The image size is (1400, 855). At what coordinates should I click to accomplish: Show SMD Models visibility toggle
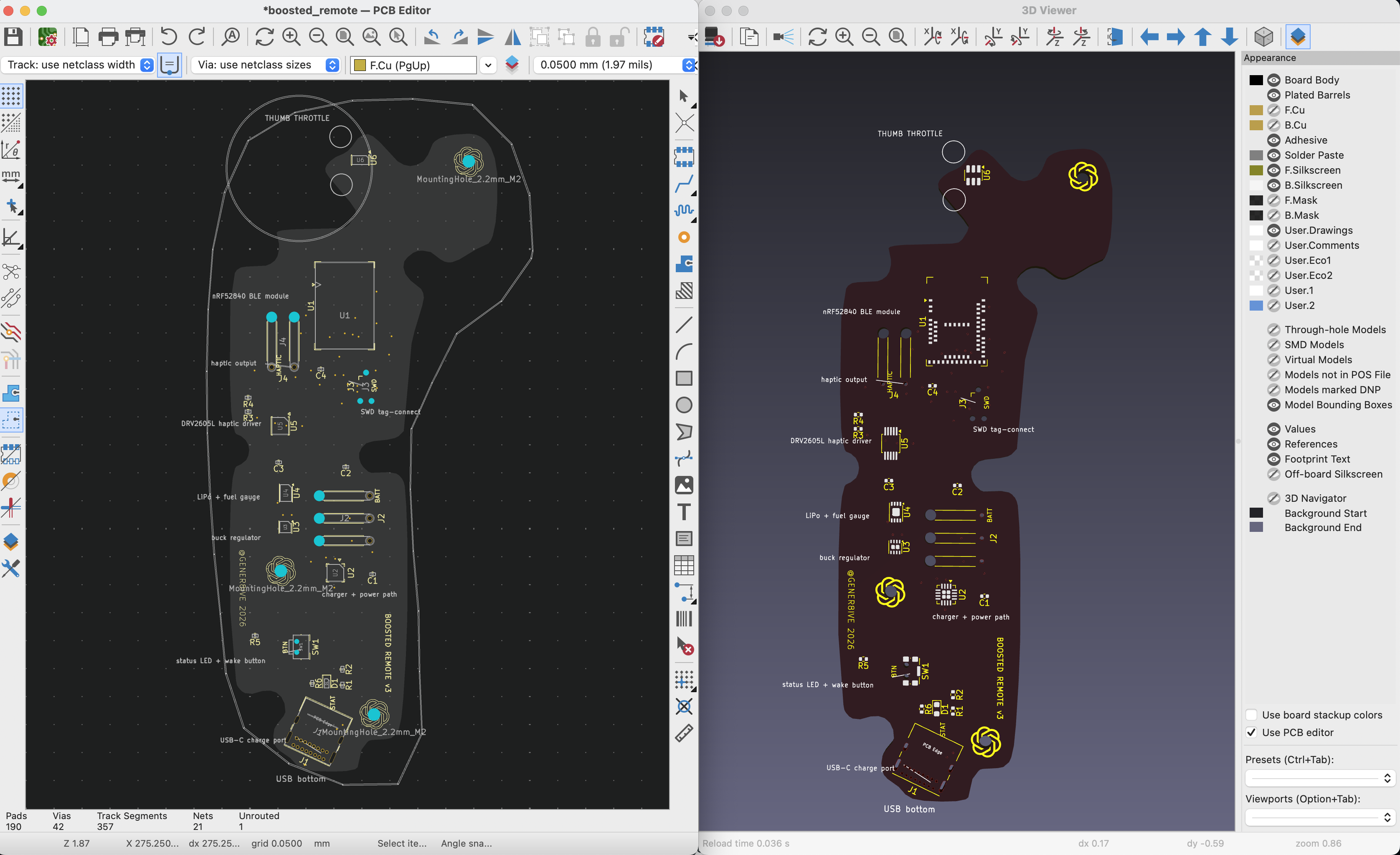[x=1274, y=344]
